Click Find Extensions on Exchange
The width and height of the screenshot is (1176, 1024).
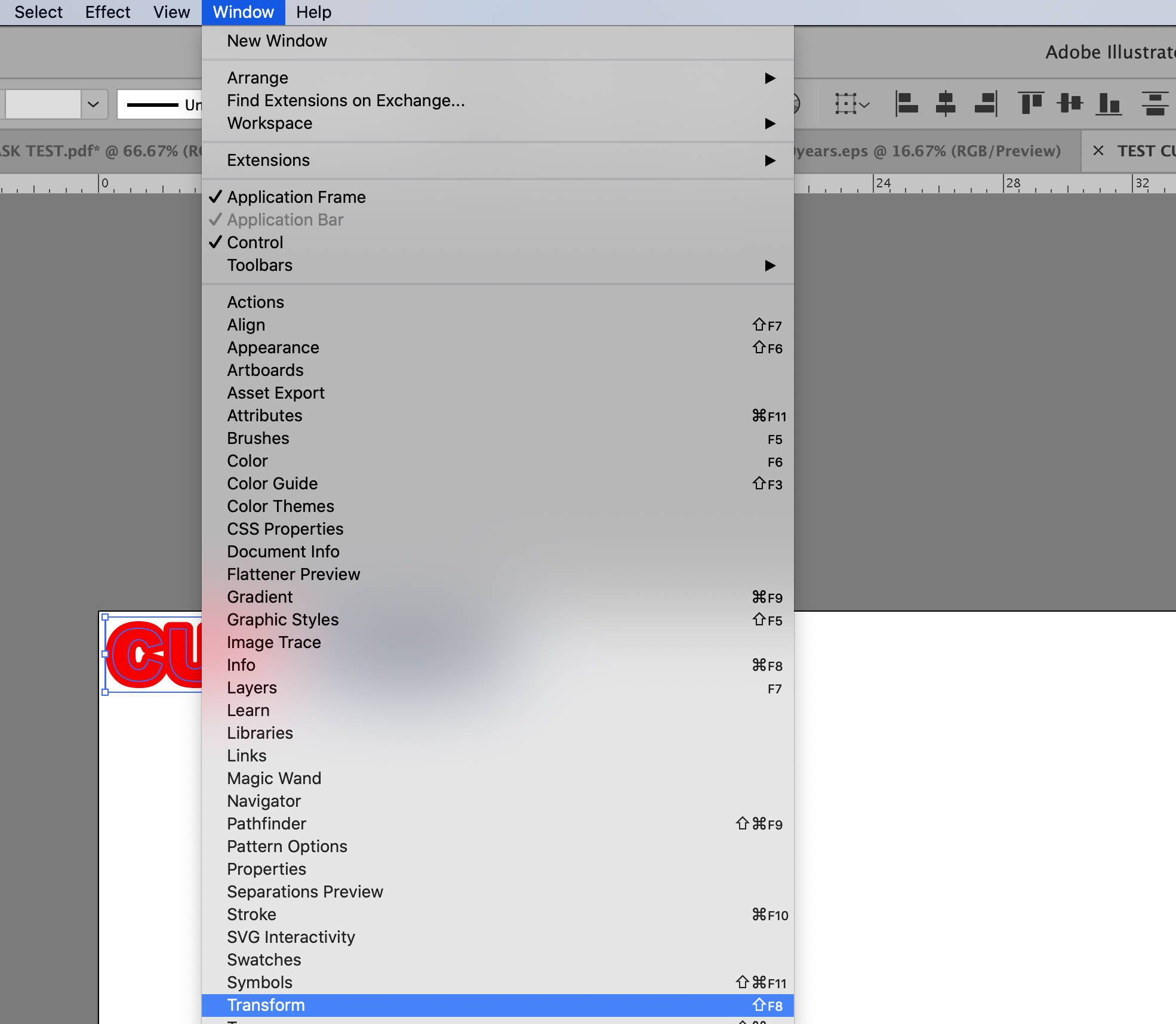pyautogui.click(x=346, y=101)
